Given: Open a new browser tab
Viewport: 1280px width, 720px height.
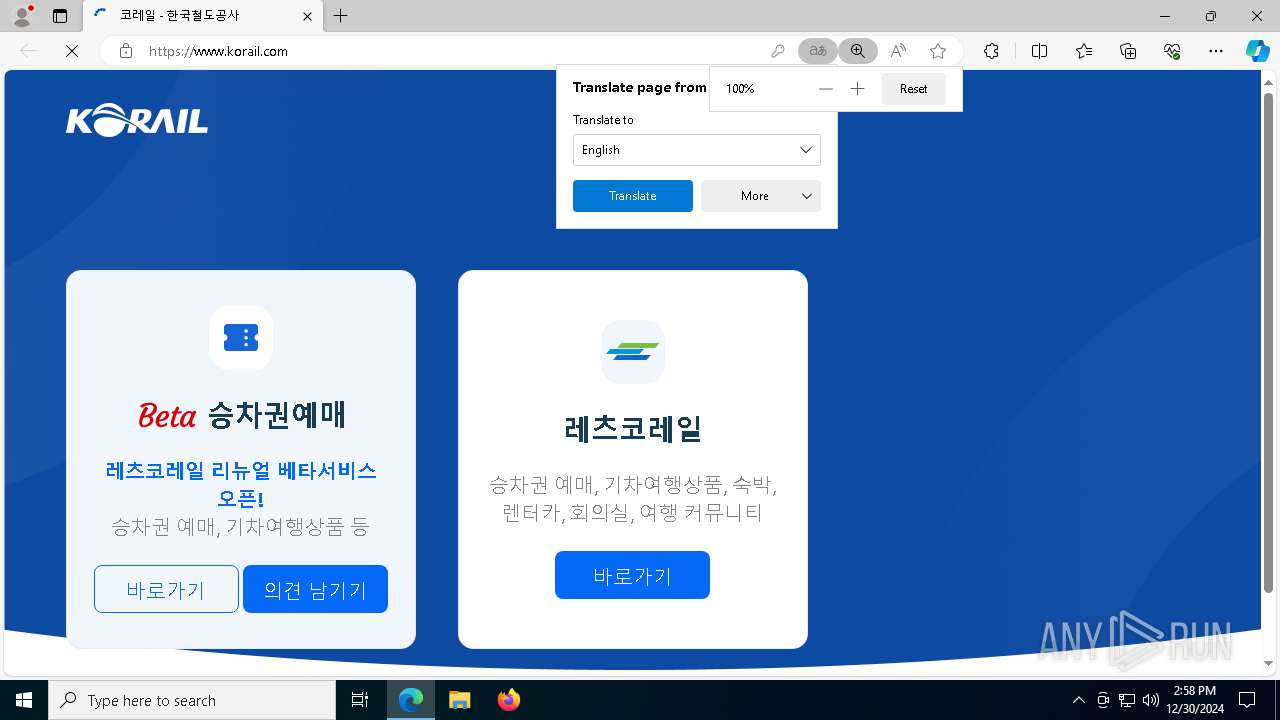Looking at the screenshot, I should [x=341, y=16].
